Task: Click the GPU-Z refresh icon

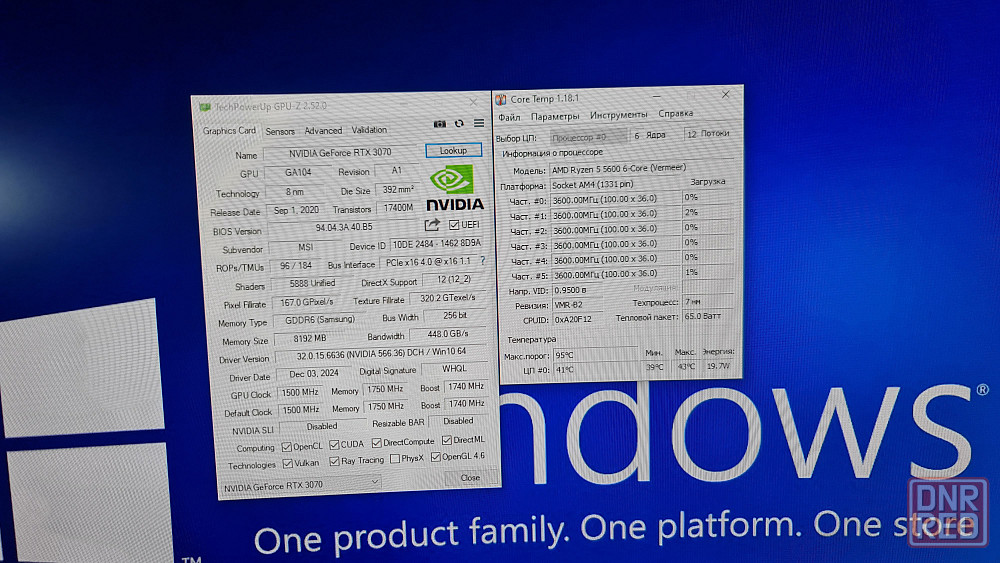Action: [459, 124]
